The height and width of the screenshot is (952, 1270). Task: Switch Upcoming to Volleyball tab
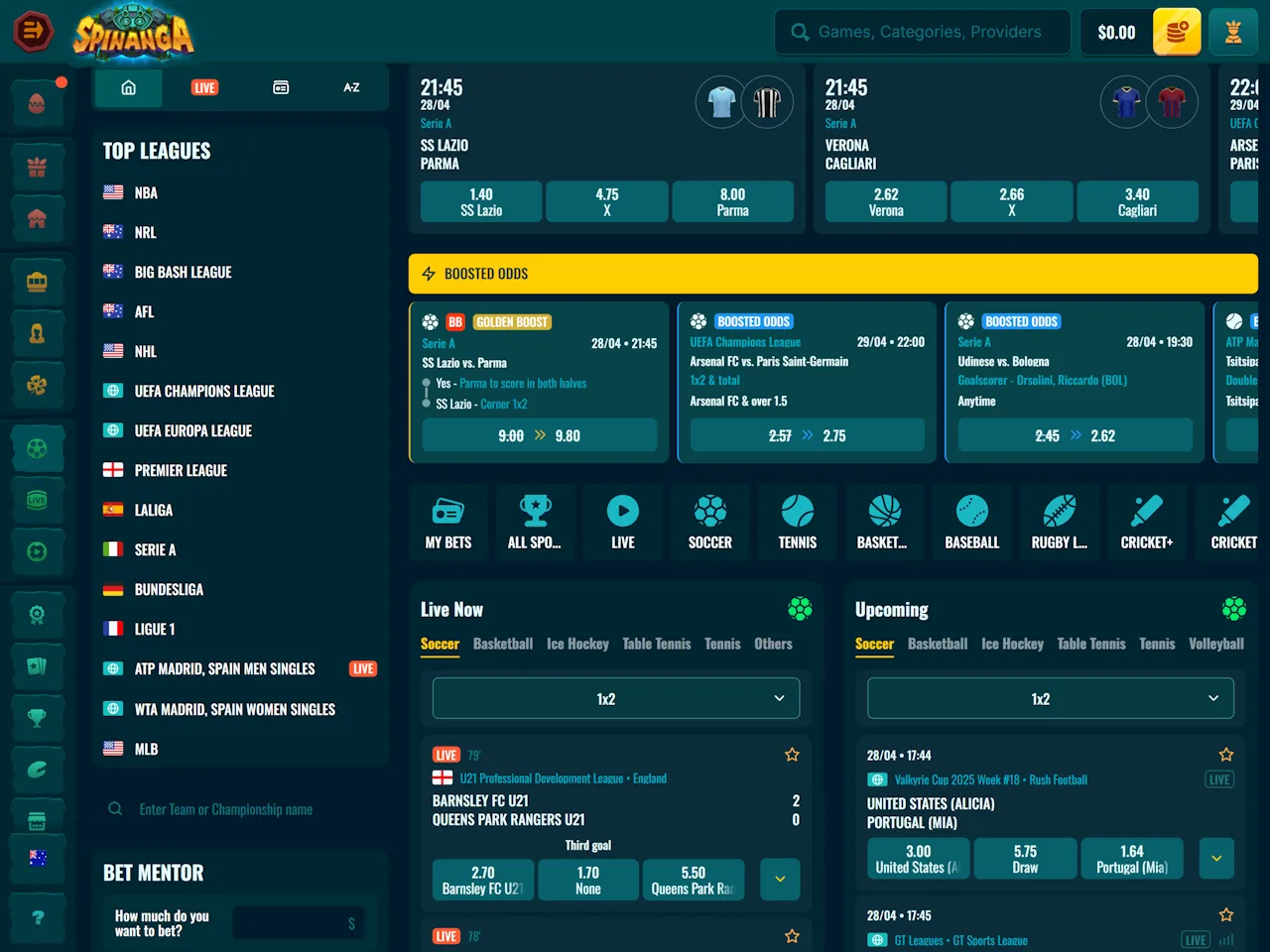pos(1216,644)
